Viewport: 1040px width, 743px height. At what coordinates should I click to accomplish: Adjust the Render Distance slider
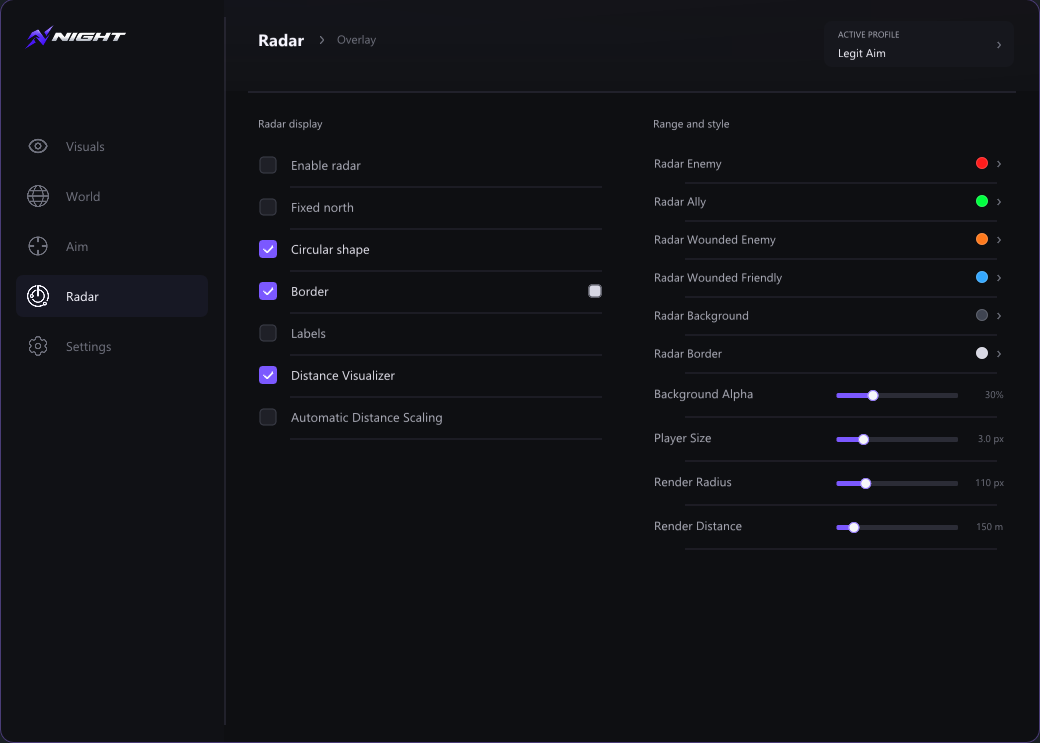coord(897,527)
